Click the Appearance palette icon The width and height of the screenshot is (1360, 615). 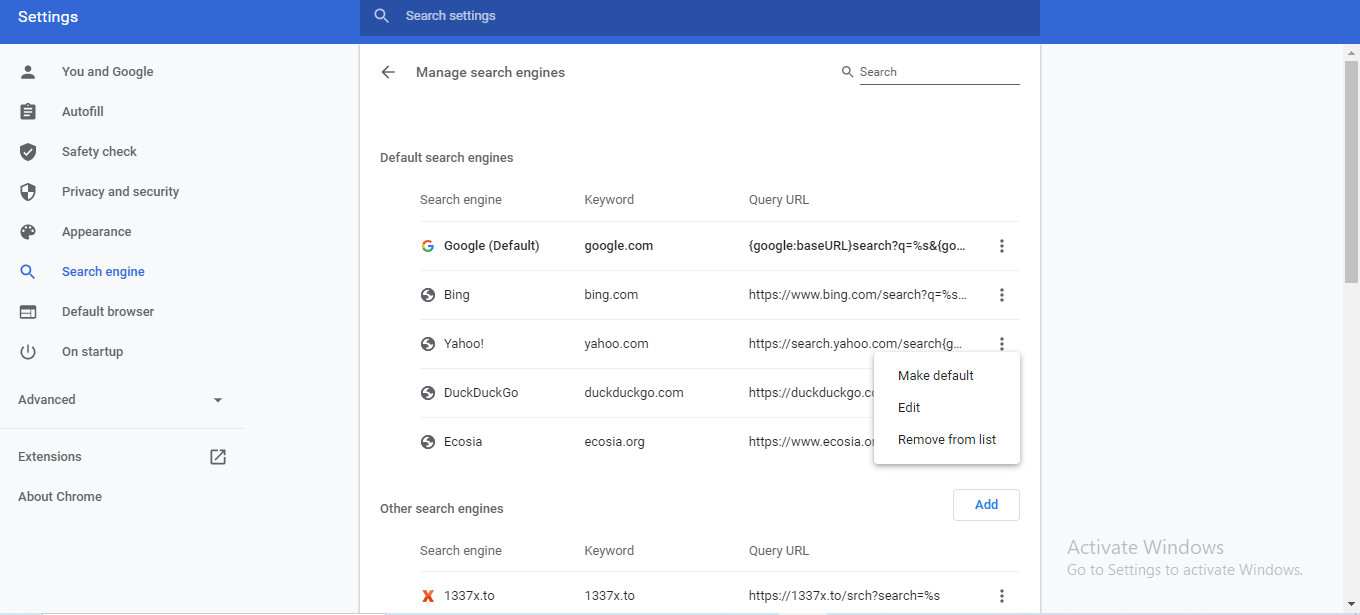pos(28,232)
